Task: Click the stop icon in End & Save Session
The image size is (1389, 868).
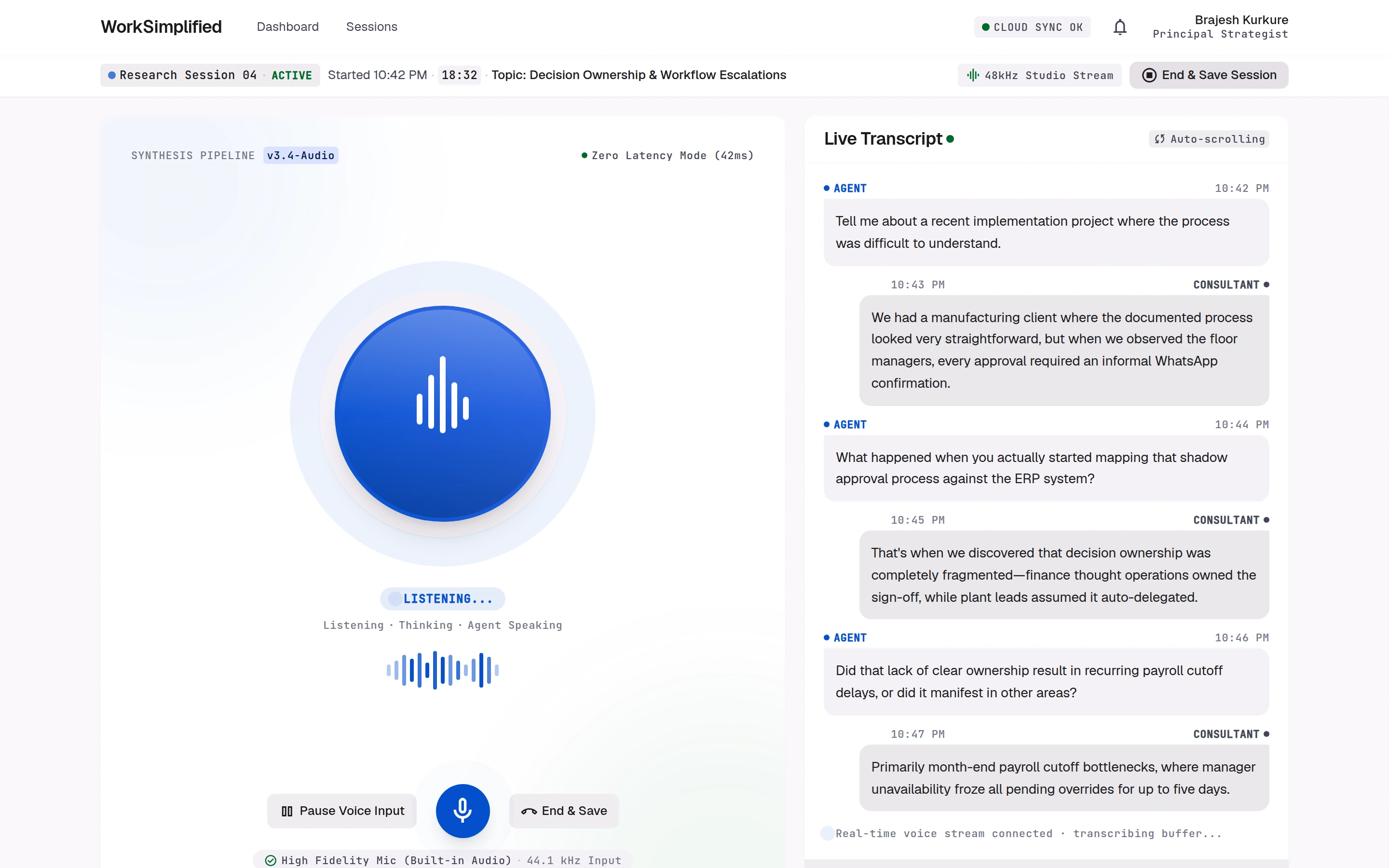Action: pyautogui.click(x=1149, y=75)
